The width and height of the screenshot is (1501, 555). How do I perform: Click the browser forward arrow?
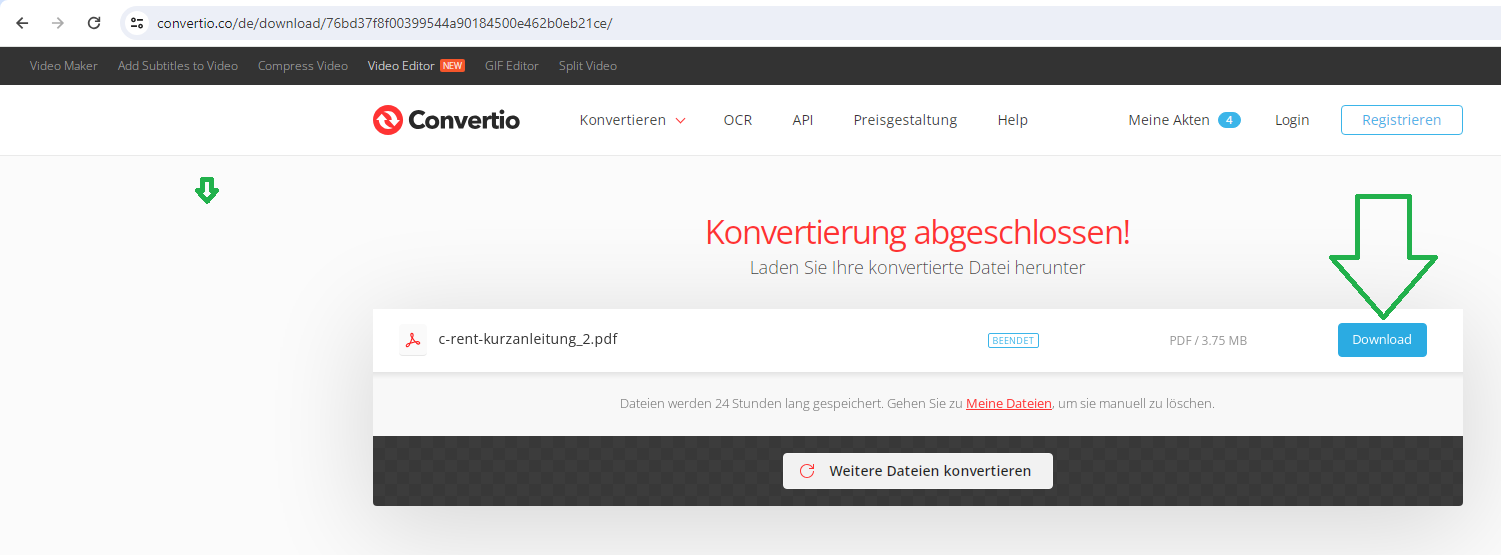[58, 23]
